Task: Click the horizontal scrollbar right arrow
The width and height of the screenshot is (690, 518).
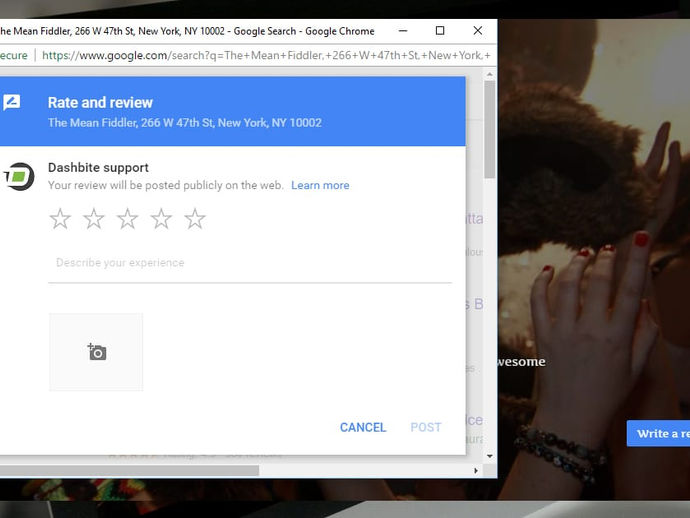Action: pos(476,470)
